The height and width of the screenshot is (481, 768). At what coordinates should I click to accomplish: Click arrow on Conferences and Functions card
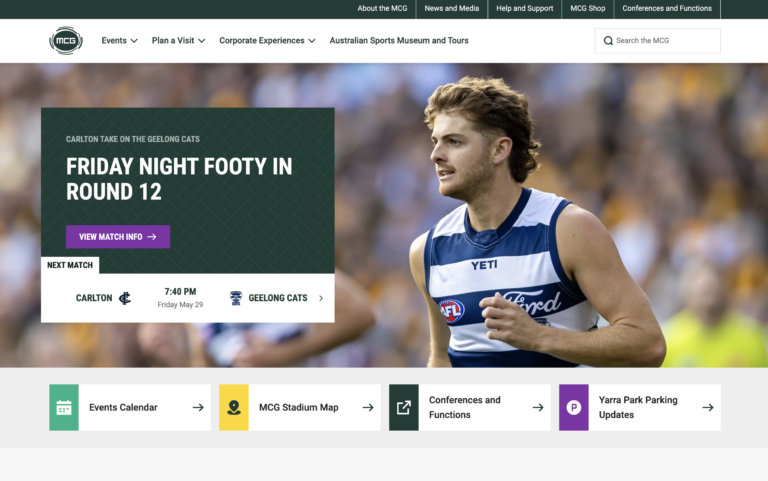point(538,408)
